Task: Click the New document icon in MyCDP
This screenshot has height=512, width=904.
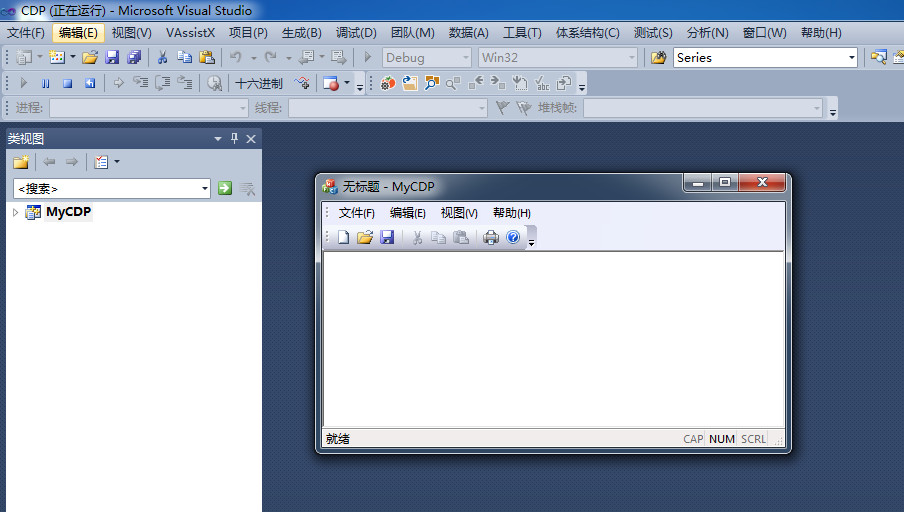Action: coord(344,237)
